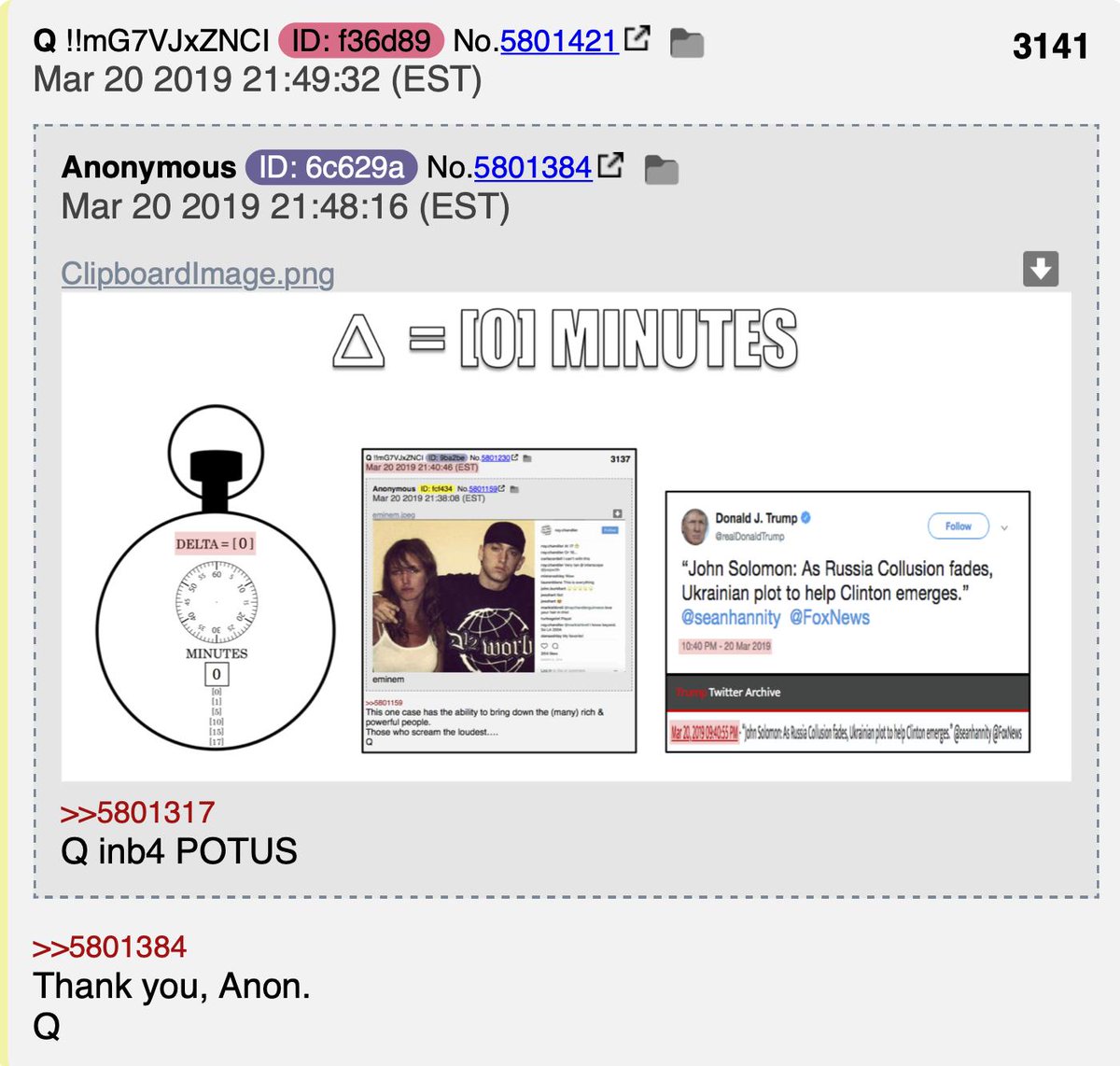Click external link icon beside No.5801384
Viewport: 1120px width, 1066px height.
click(x=610, y=165)
